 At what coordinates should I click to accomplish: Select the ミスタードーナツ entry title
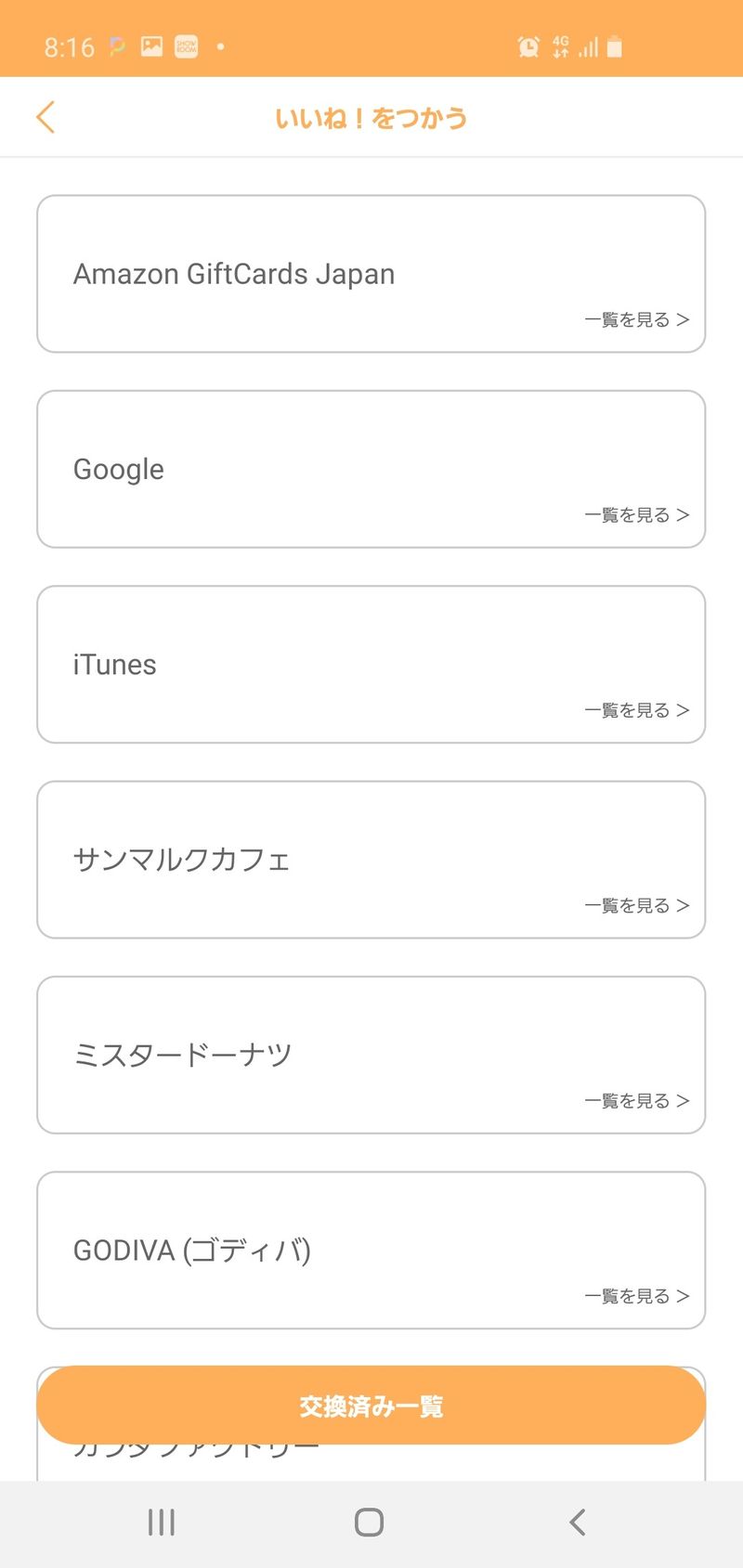pyautogui.click(x=183, y=1055)
